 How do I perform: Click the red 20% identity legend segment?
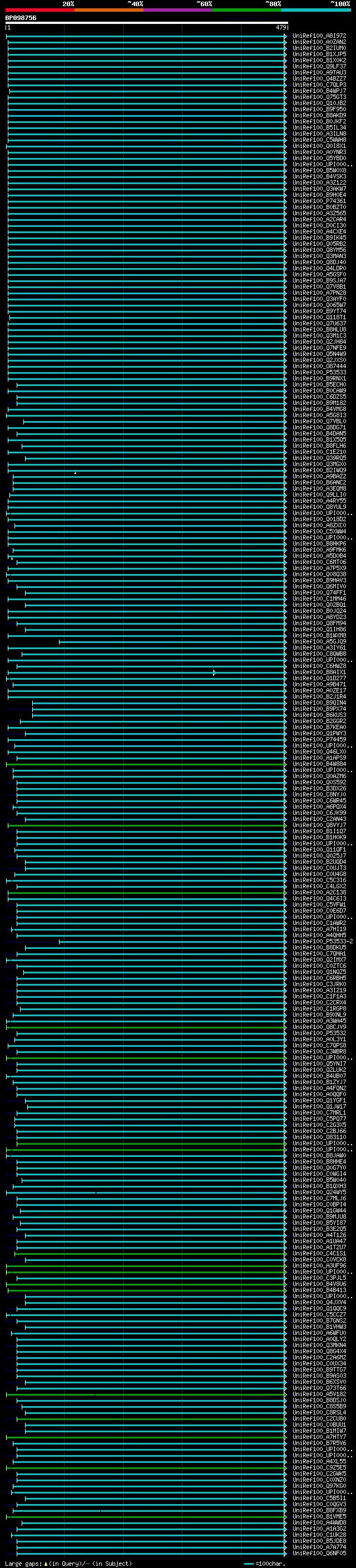coord(39,10)
